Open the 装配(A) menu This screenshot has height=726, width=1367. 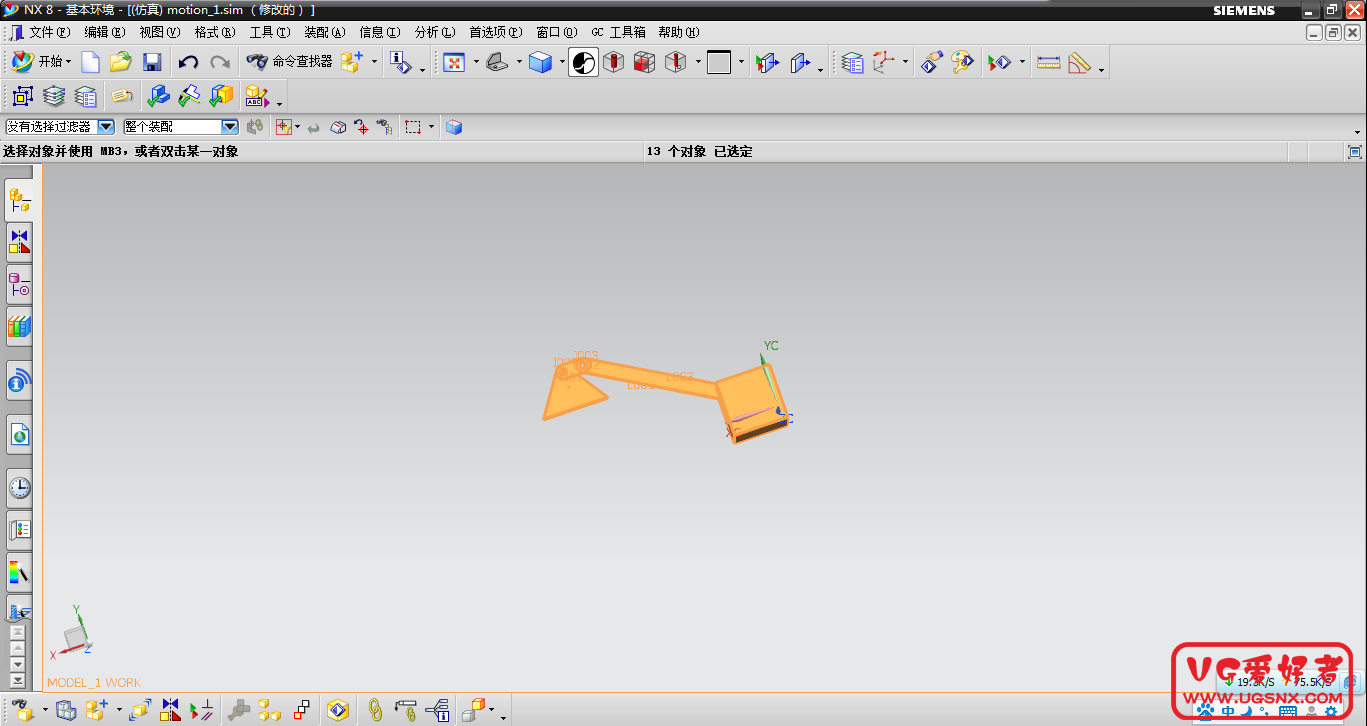[x=325, y=32]
